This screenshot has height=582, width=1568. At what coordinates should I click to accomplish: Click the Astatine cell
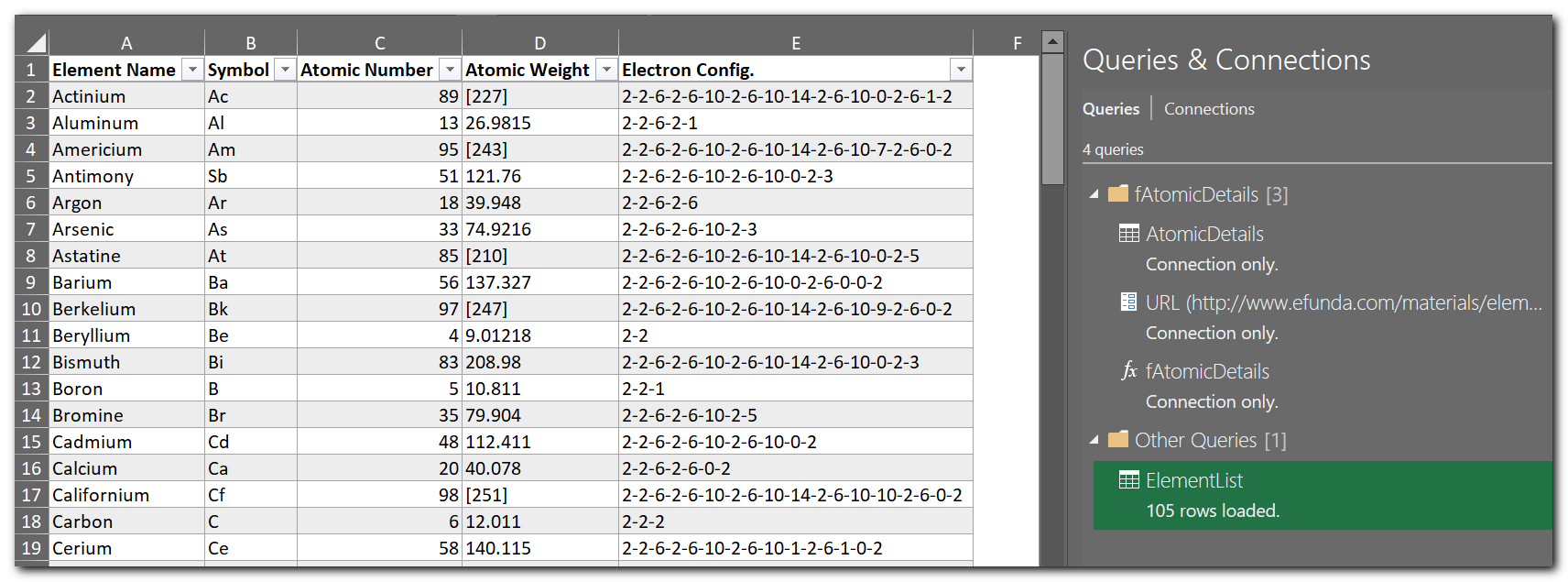126,256
